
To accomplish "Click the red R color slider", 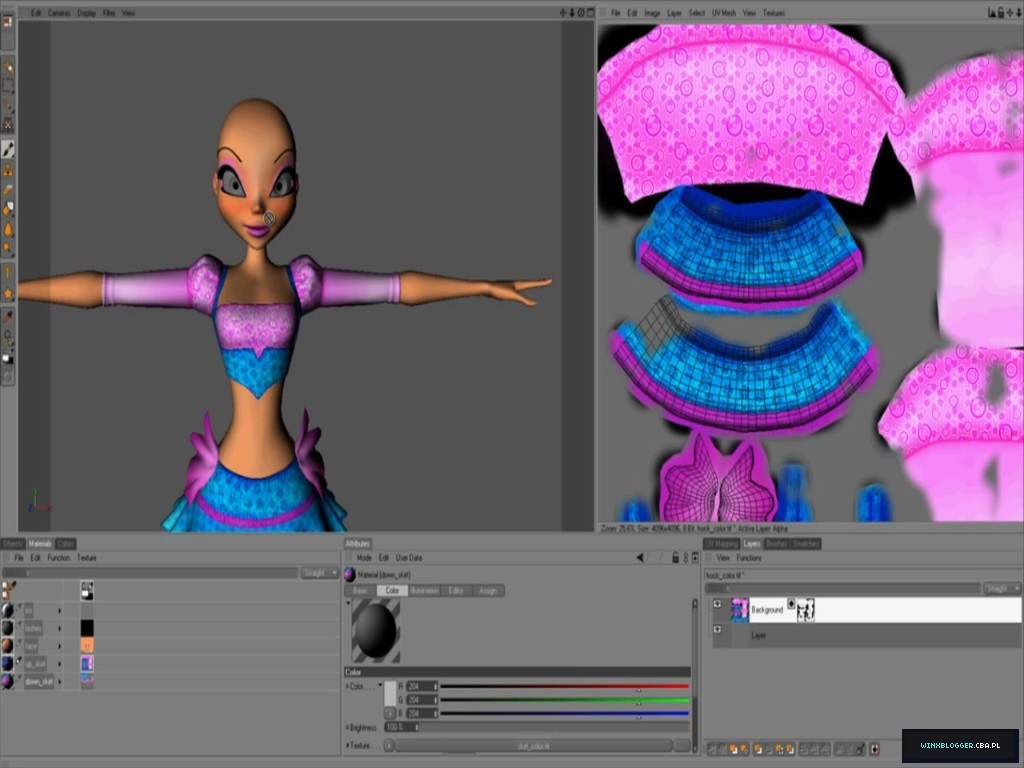I will tap(565, 686).
